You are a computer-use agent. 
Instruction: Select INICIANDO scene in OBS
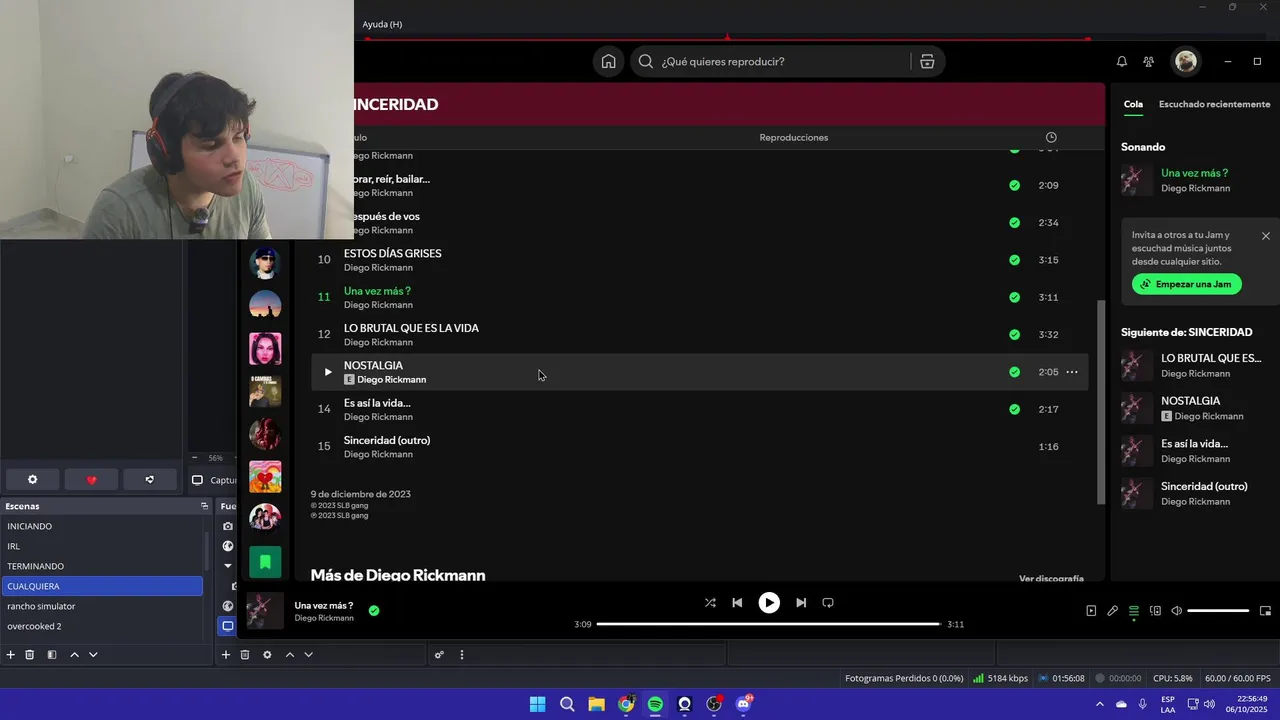[x=102, y=526]
